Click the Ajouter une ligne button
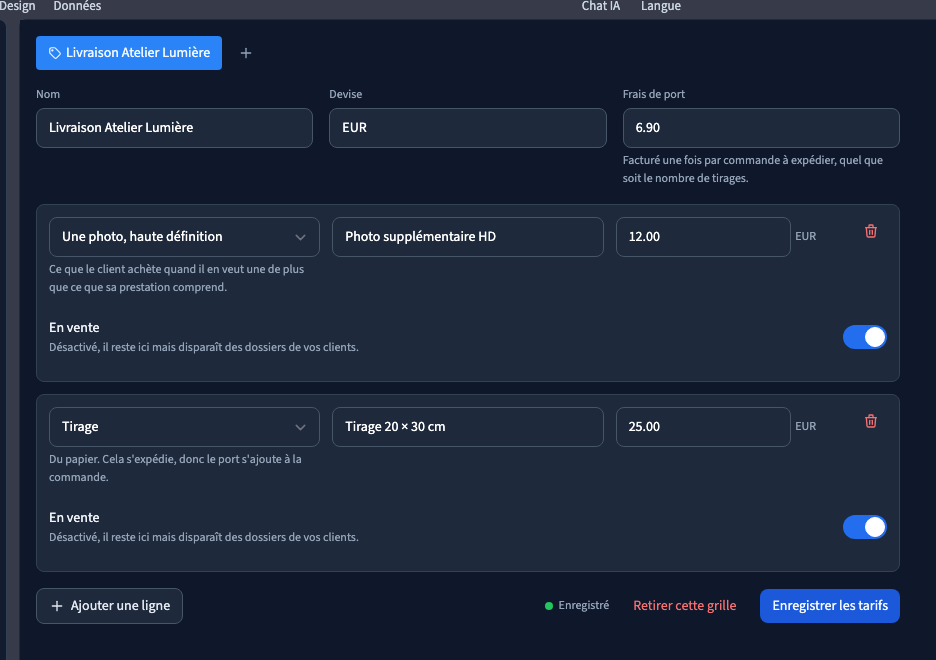Image resolution: width=936 pixels, height=660 pixels. [x=109, y=606]
